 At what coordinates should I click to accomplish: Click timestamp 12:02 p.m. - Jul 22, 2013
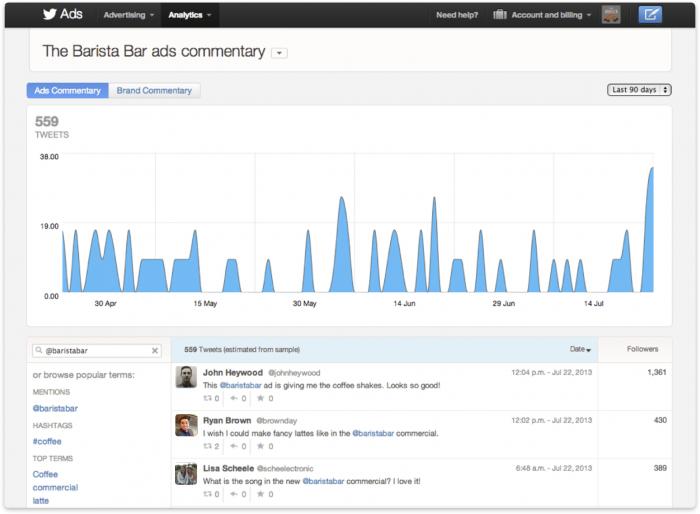pos(551,420)
